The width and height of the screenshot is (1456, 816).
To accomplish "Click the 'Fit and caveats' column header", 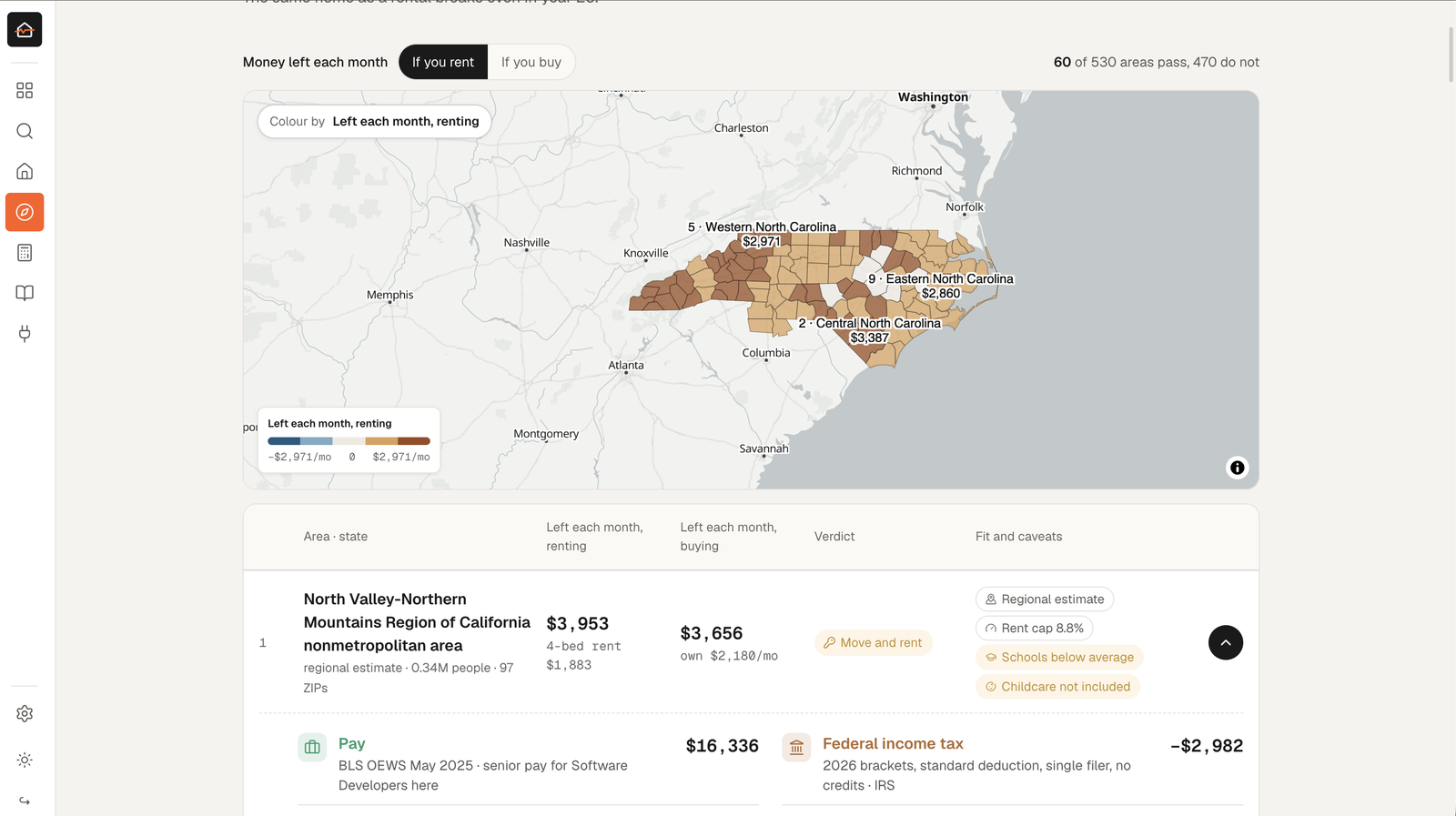I will (1018, 537).
